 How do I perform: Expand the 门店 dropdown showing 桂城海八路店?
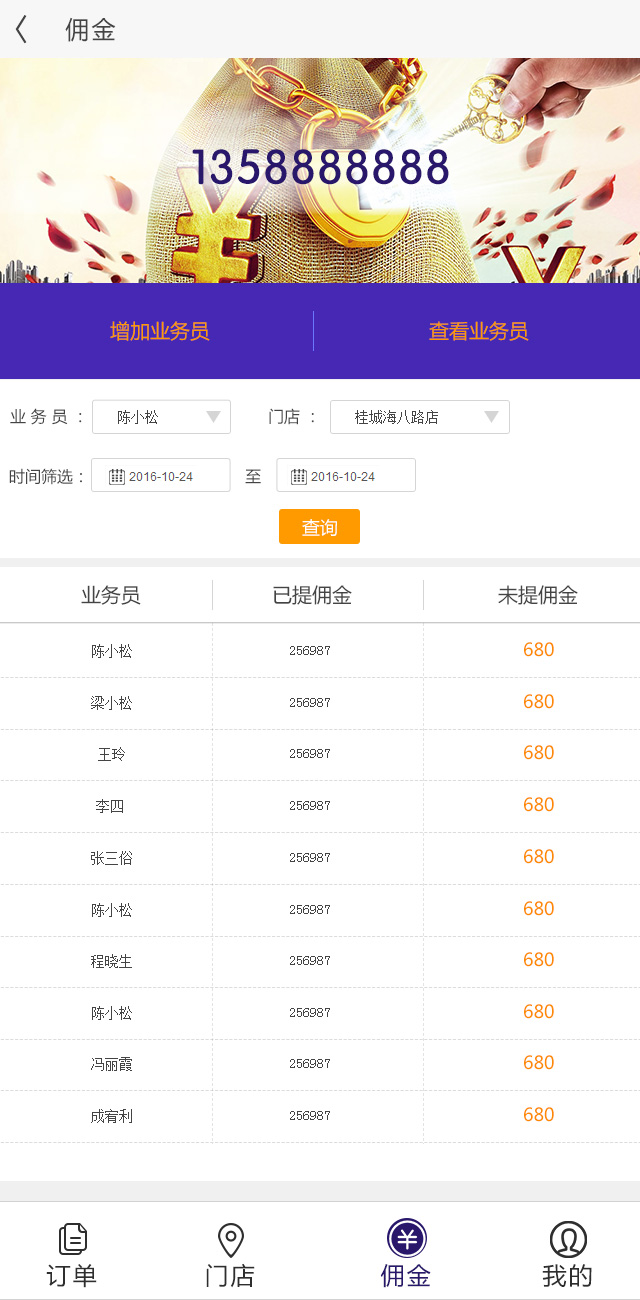pos(419,417)
